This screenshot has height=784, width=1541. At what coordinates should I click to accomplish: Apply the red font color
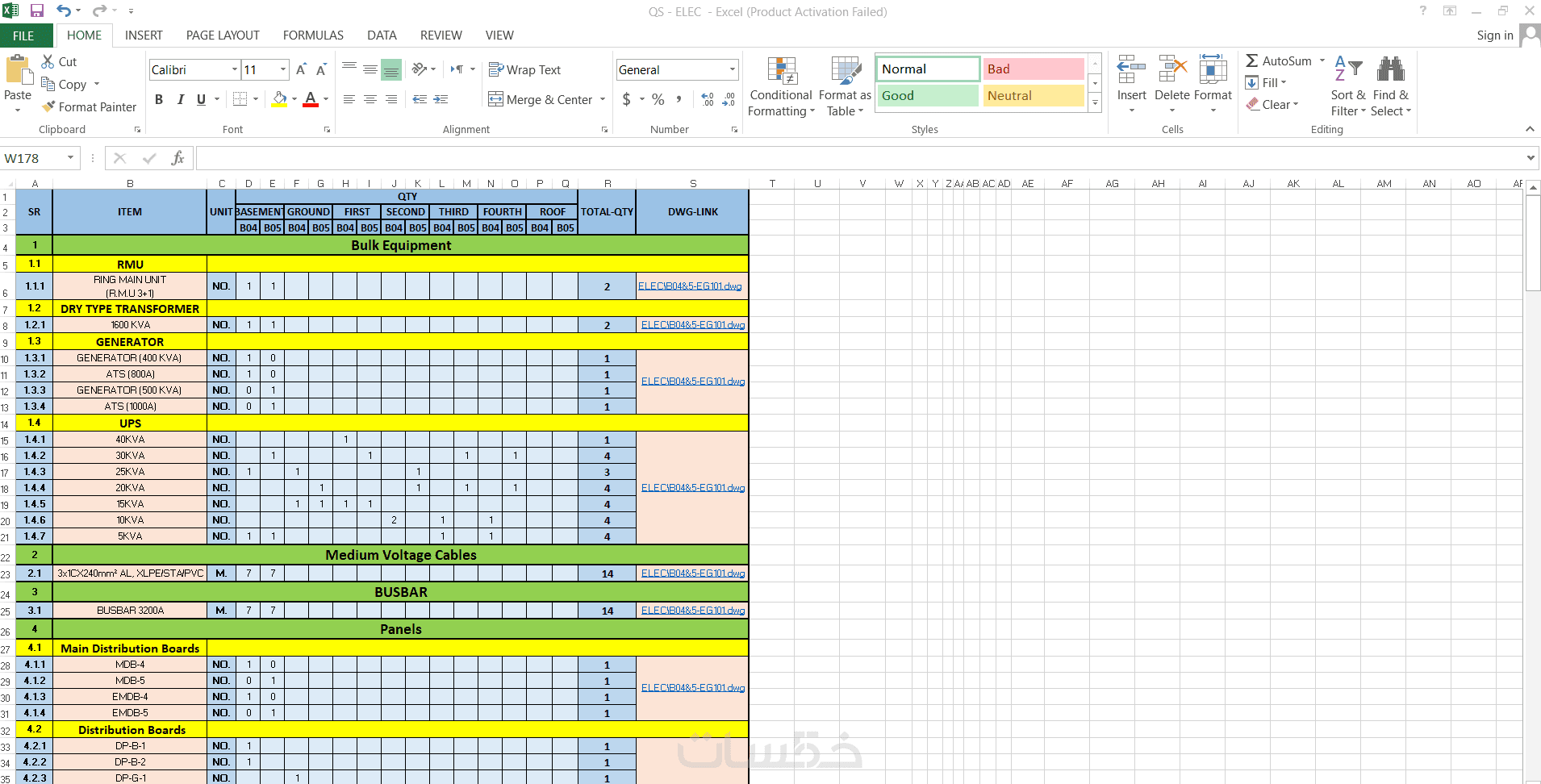311,99
